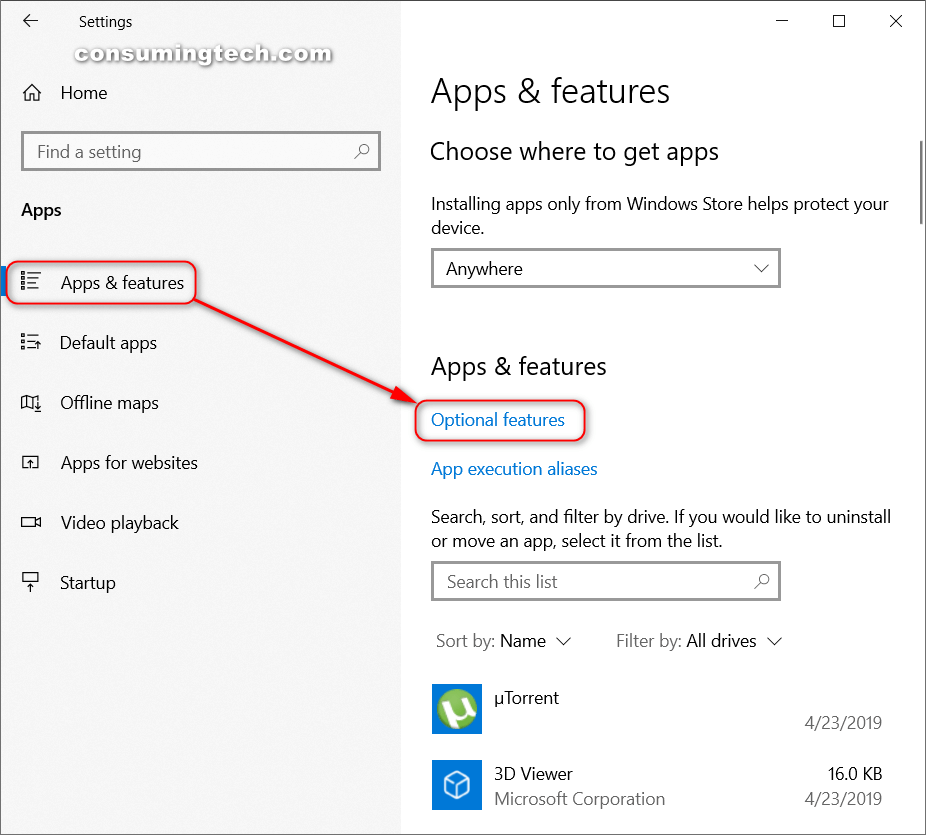This screenshot has height=835, width=926.
Task: Click the 16.0 KB size value
Action: [855, 774]
